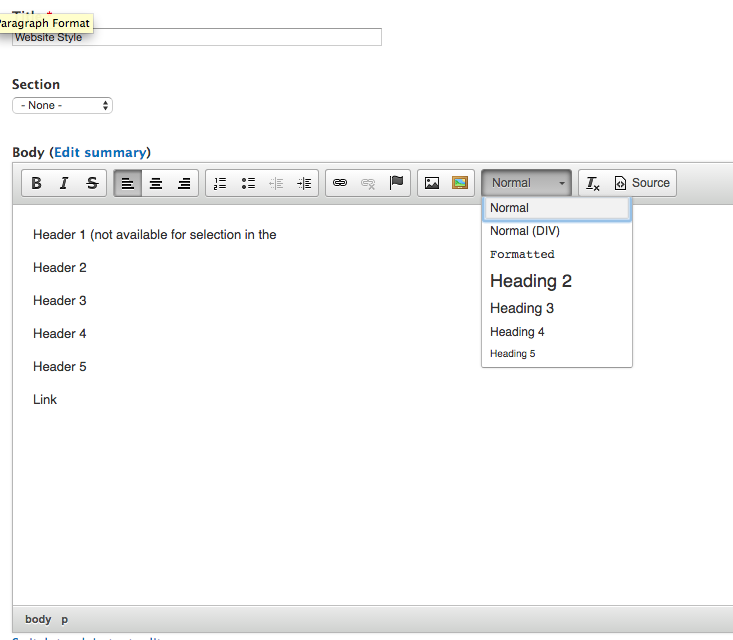
Task: Click the increase indent icon
Action: tap(304, 183)
